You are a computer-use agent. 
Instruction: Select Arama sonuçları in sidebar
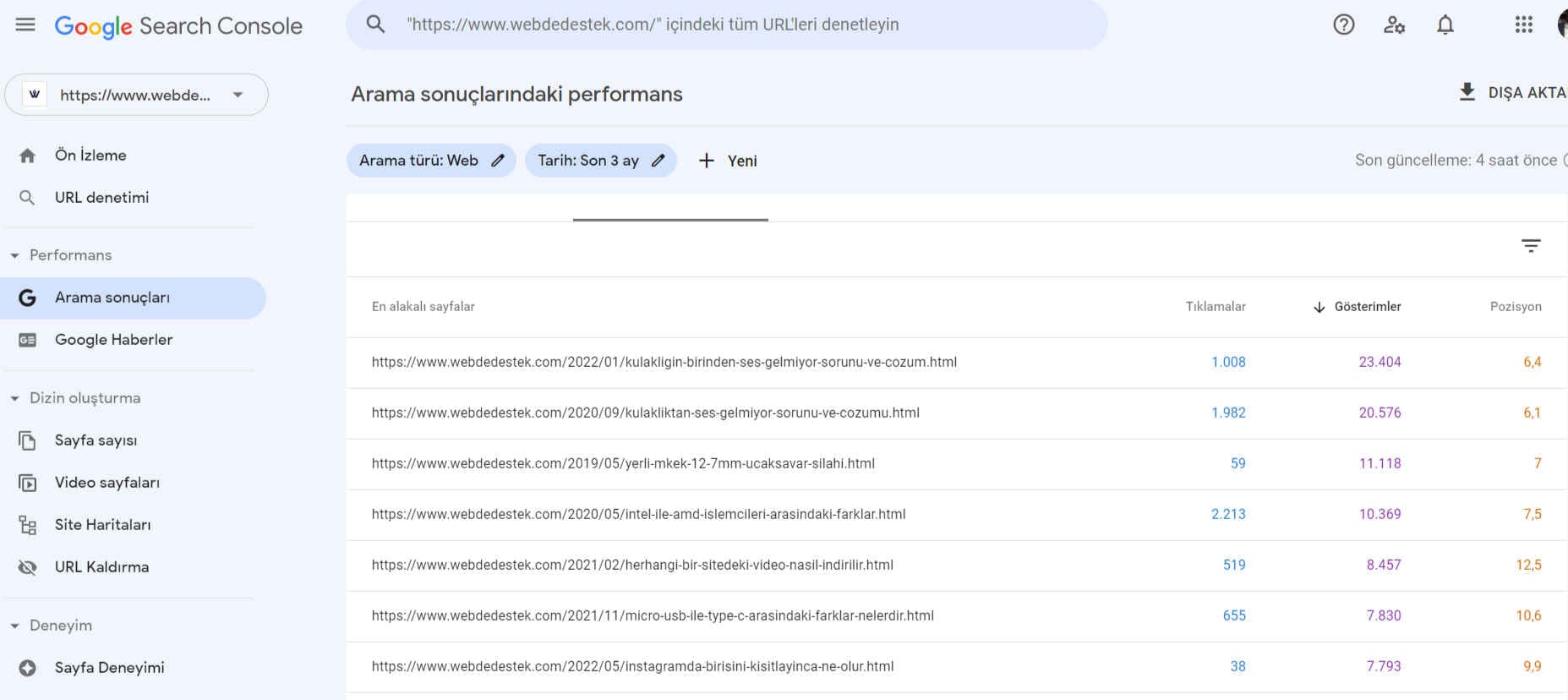[133, 298]
